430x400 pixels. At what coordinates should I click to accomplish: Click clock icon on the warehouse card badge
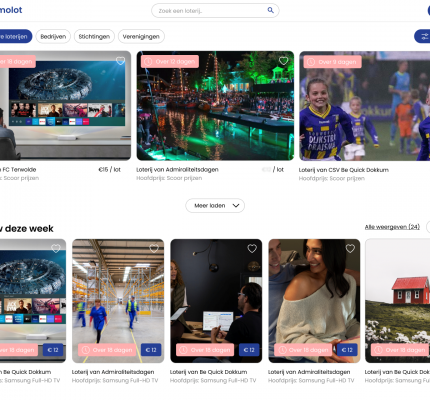pos(85,350)
